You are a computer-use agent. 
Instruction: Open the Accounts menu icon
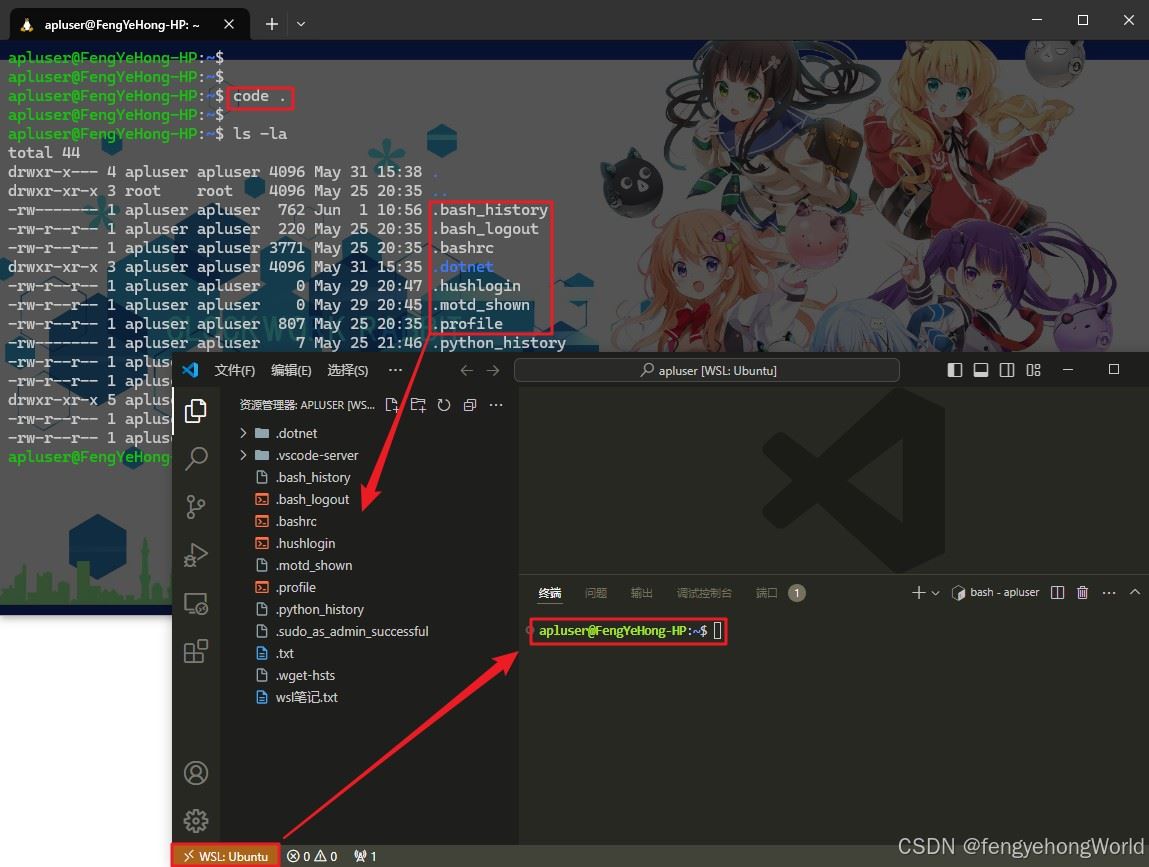(x=196, y=773)
